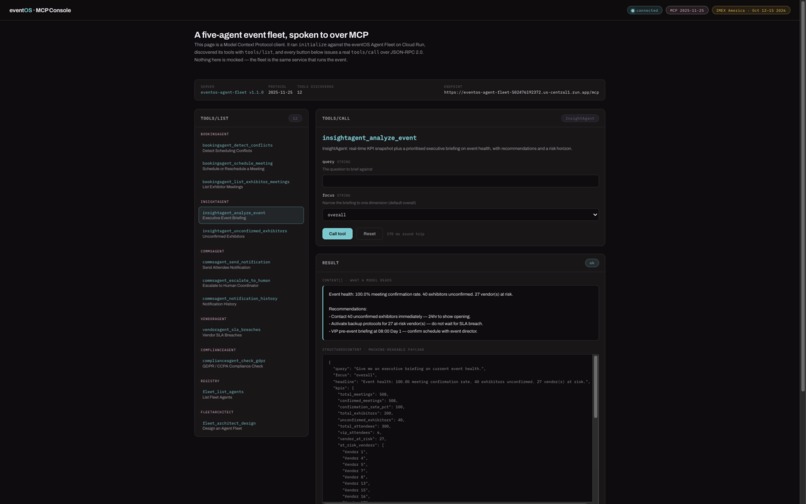The image size is (806, 504).
Task: Open the eventOS MCP Console logo
Action: (40, 10)
